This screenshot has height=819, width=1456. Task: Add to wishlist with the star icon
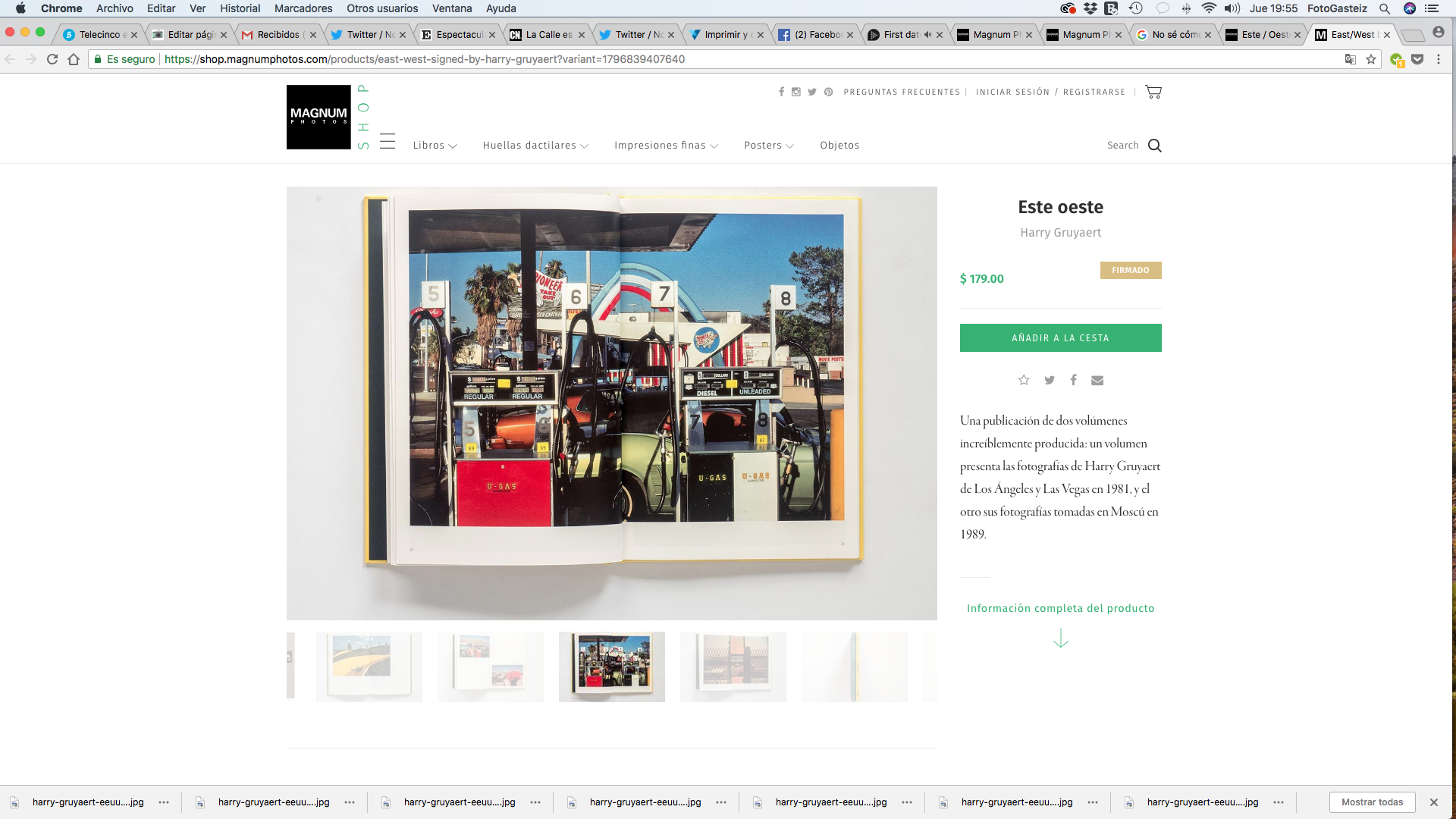(1024, 380)
